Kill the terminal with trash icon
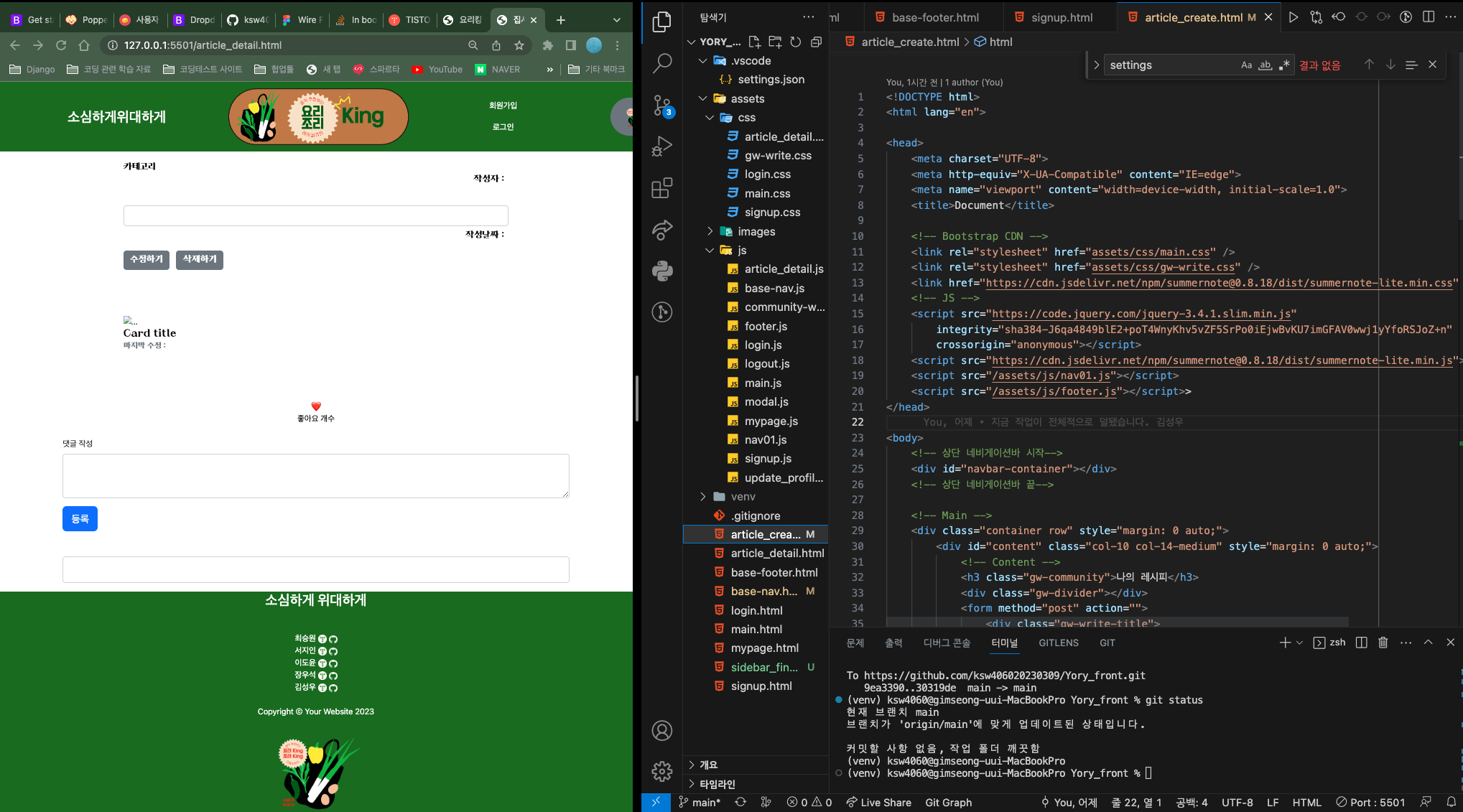 tap(1383, 643)
